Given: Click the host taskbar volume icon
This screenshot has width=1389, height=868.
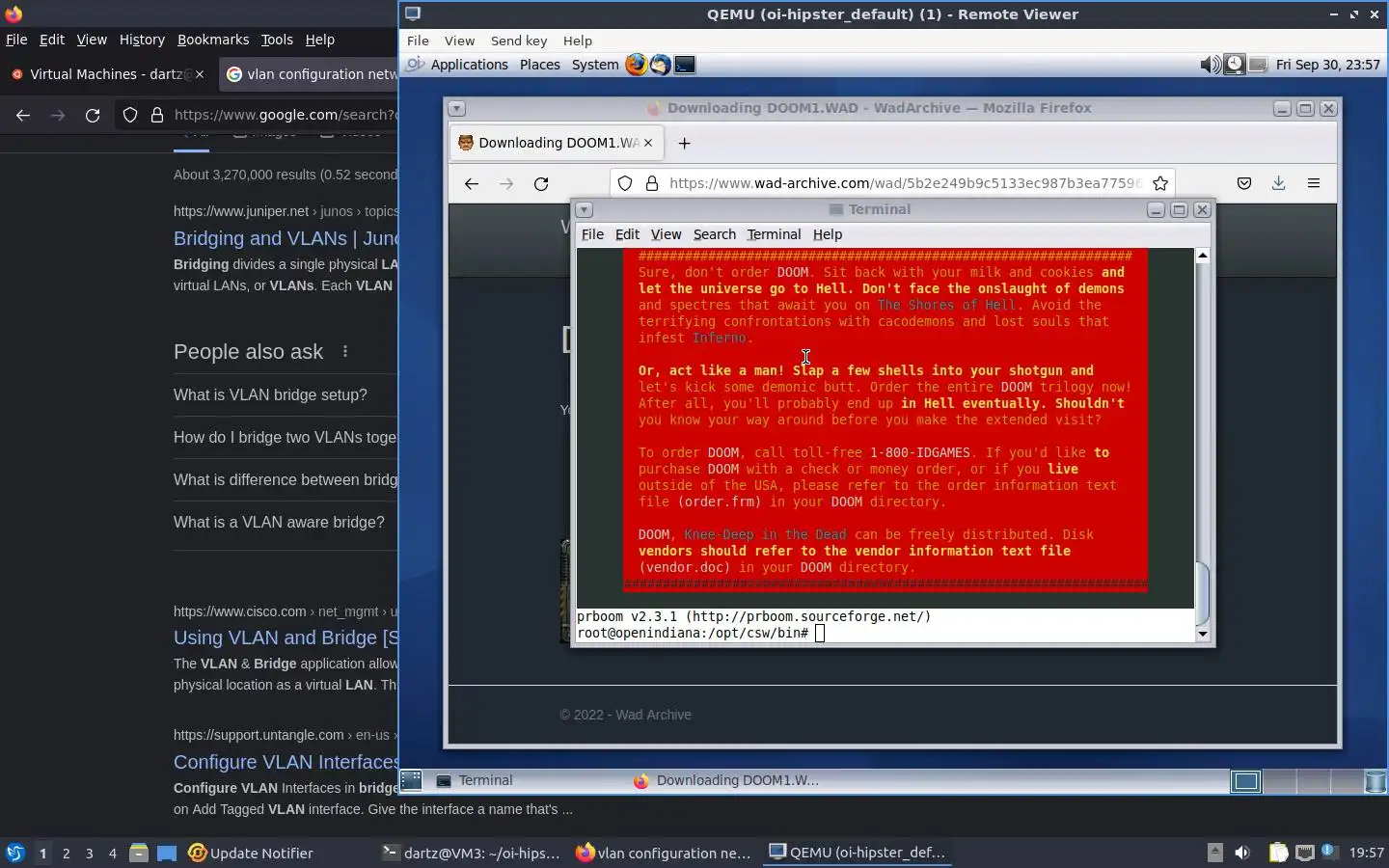Looking at the screenshot, I should [1242, 853].
